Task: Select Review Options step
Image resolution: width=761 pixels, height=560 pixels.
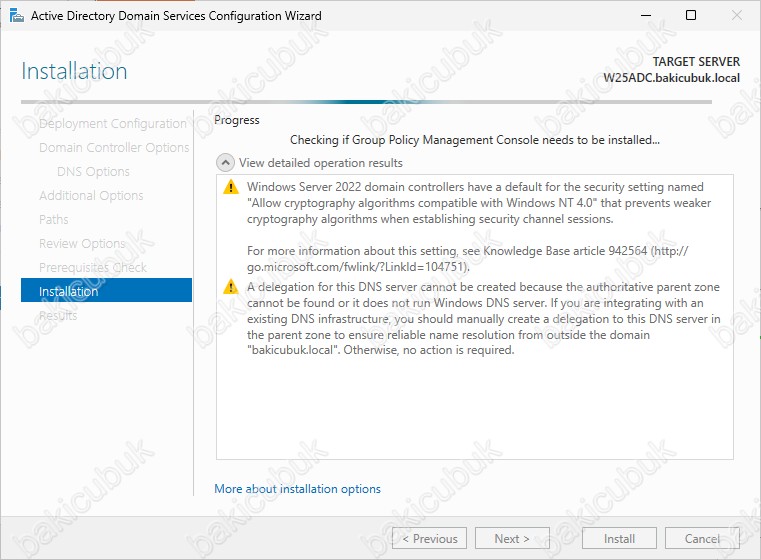Action: click(82, 244)
